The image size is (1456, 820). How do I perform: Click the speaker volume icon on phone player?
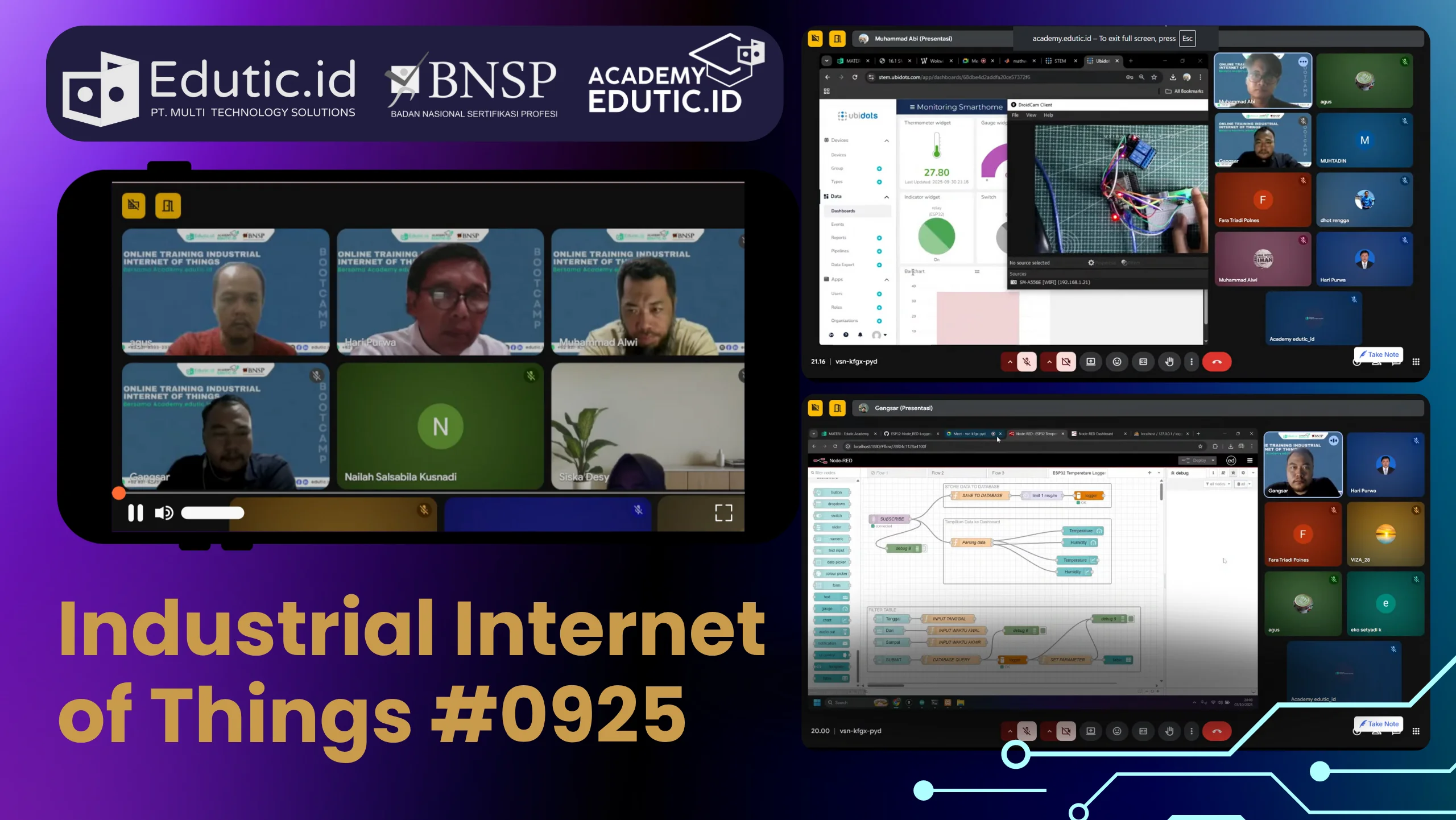(164, 513)
